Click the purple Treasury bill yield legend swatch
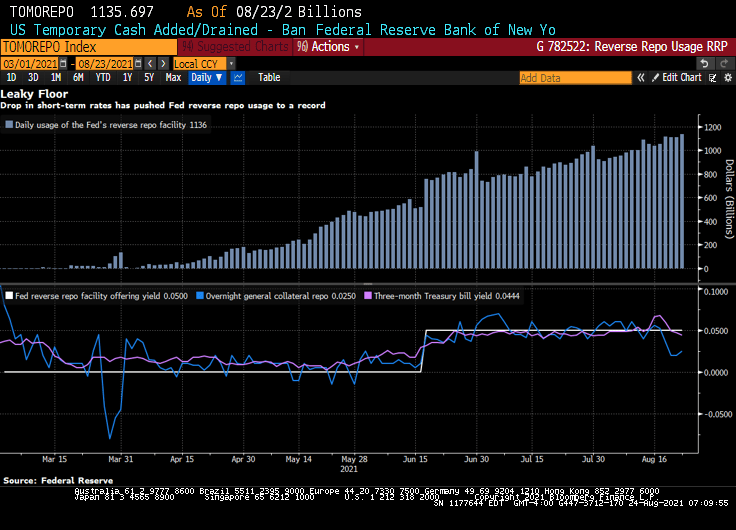This screenshot has width=736, height=530. [369, 296]
